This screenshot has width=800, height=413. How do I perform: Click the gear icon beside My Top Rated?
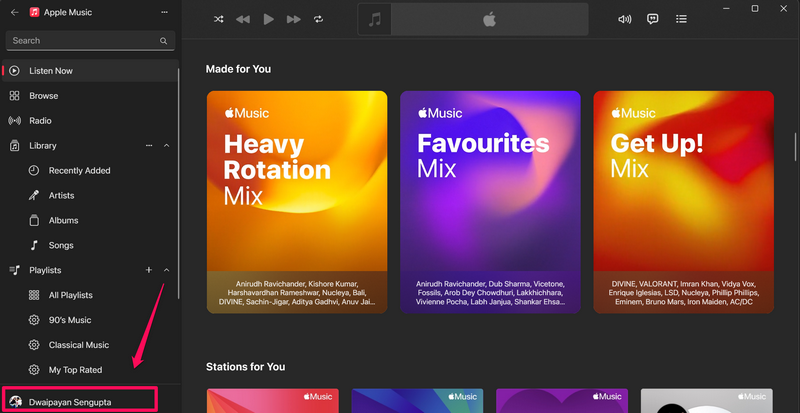pyautogui.click(x=34, y=370)
